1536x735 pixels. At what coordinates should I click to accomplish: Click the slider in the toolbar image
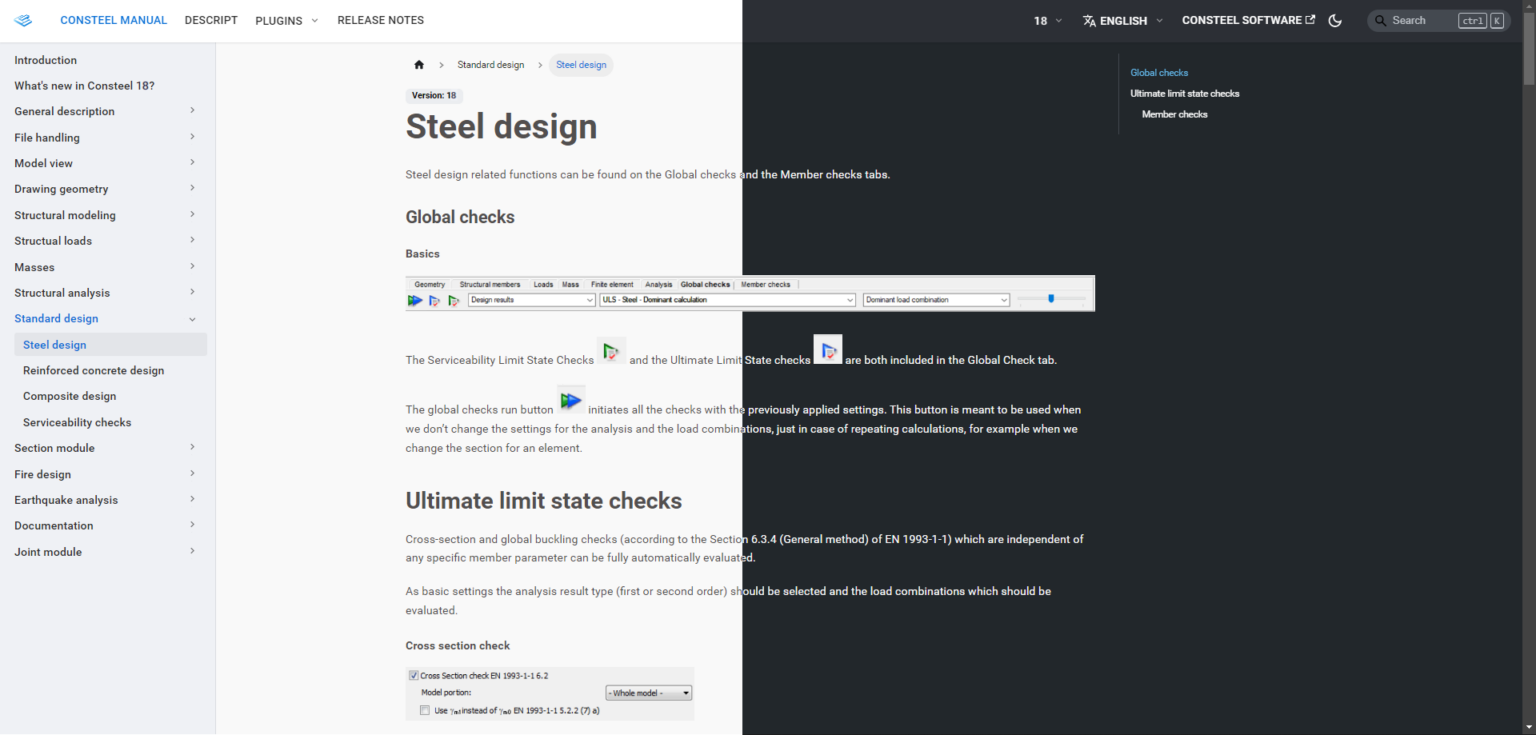pos(1051,298)
